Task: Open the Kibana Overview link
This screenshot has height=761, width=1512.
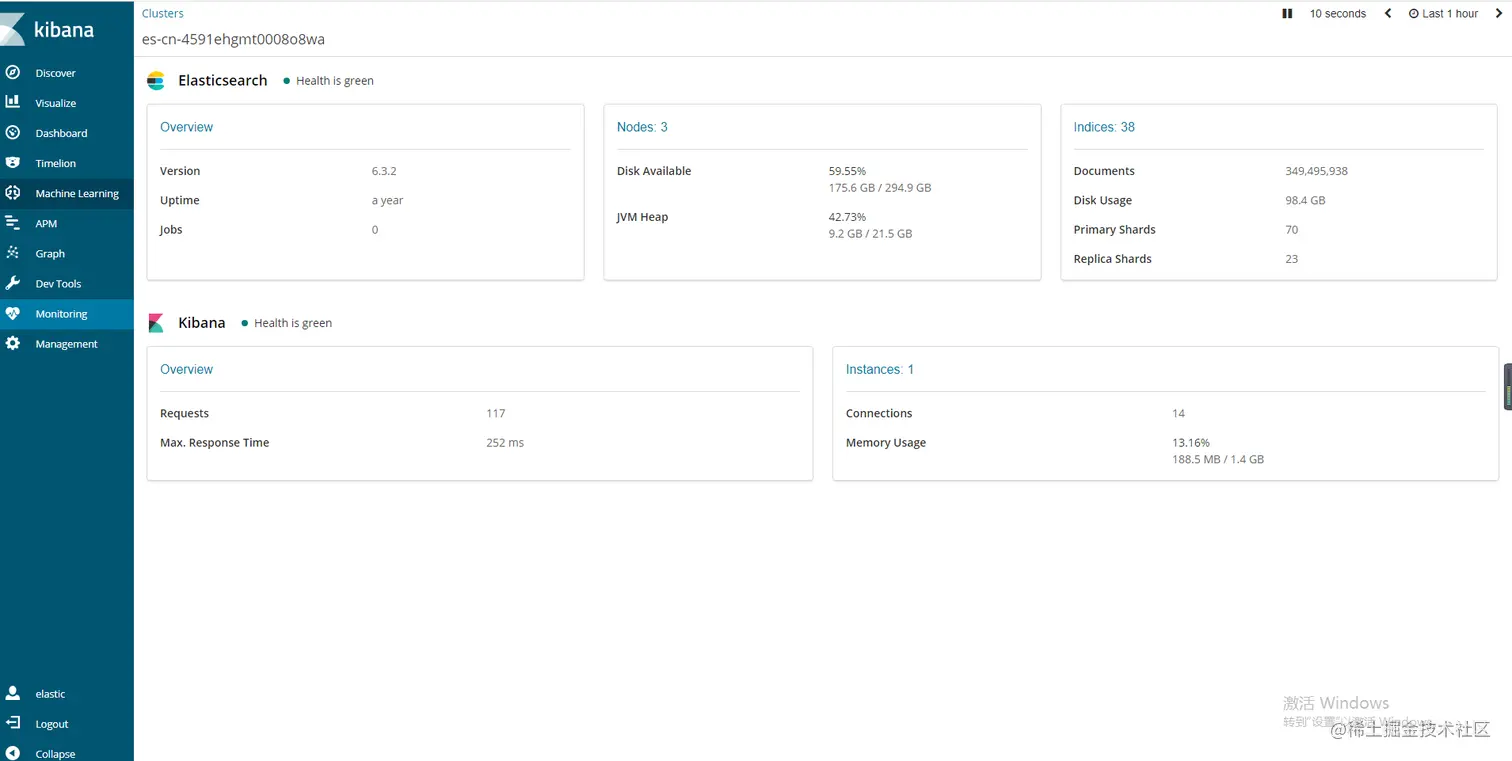Action: pyautogui.click(x=186, y=369)
